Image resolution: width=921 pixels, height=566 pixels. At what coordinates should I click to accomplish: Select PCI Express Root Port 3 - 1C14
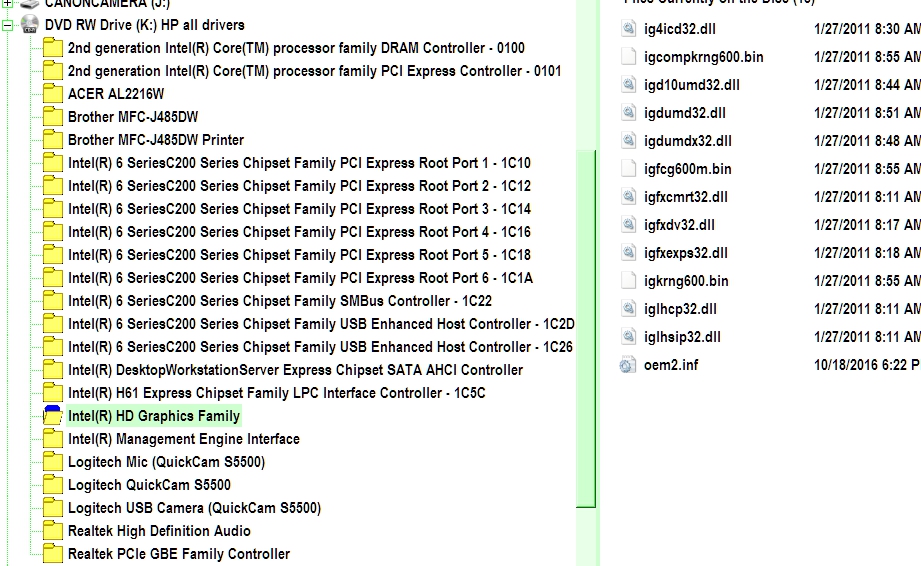point(299,209)
